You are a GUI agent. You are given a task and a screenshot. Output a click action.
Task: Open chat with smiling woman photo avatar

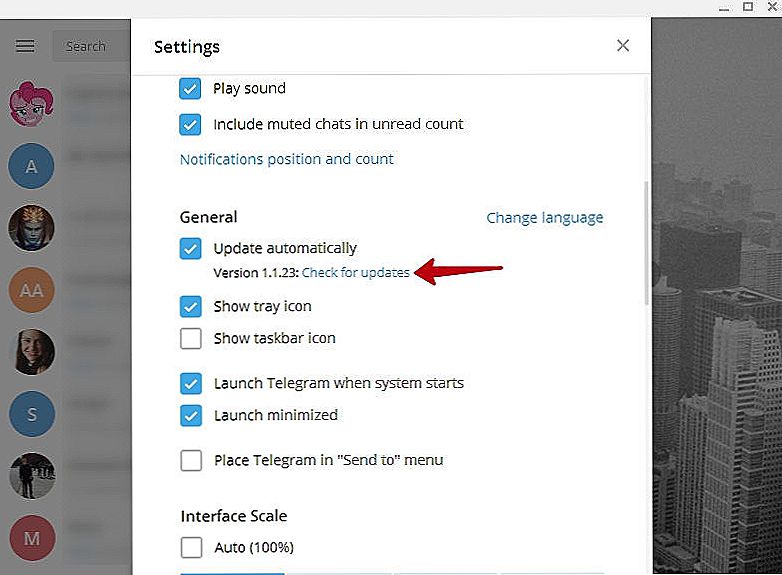[31, 352]
